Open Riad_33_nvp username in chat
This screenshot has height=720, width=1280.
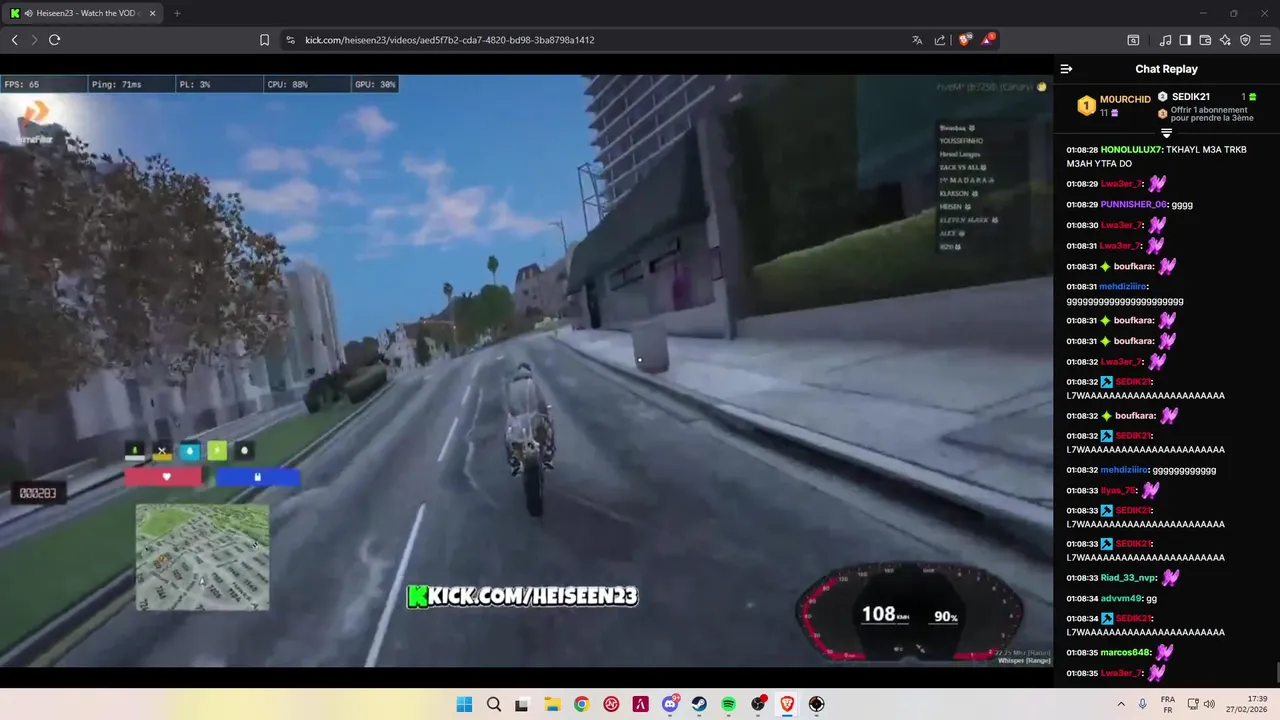click(1129, 578)
